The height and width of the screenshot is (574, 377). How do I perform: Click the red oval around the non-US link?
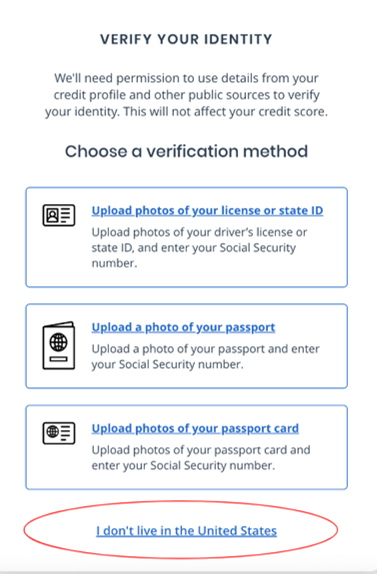point(181,530)
